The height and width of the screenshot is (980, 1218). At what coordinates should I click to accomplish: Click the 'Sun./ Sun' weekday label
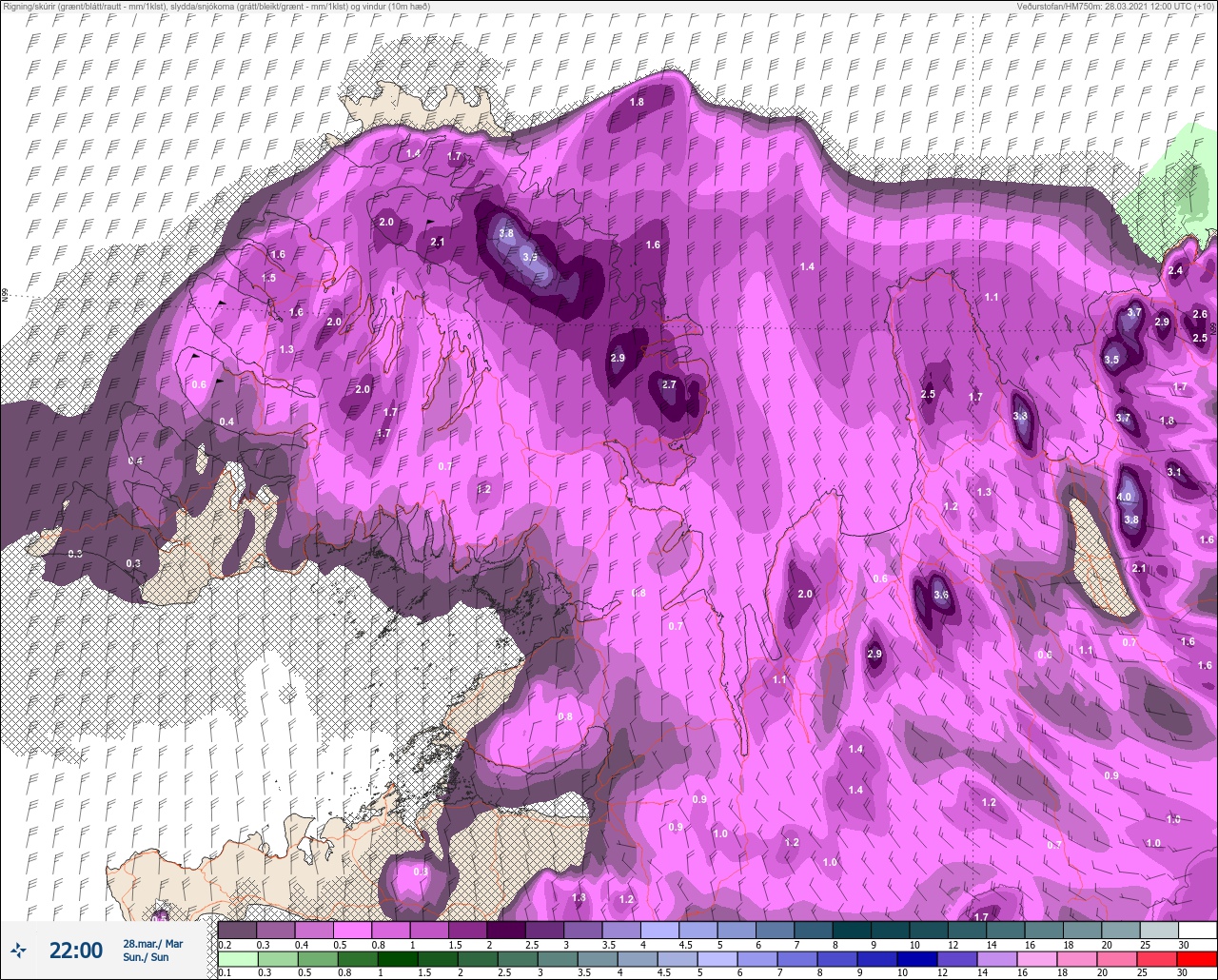pyautogui.click(x=146, y=958)
